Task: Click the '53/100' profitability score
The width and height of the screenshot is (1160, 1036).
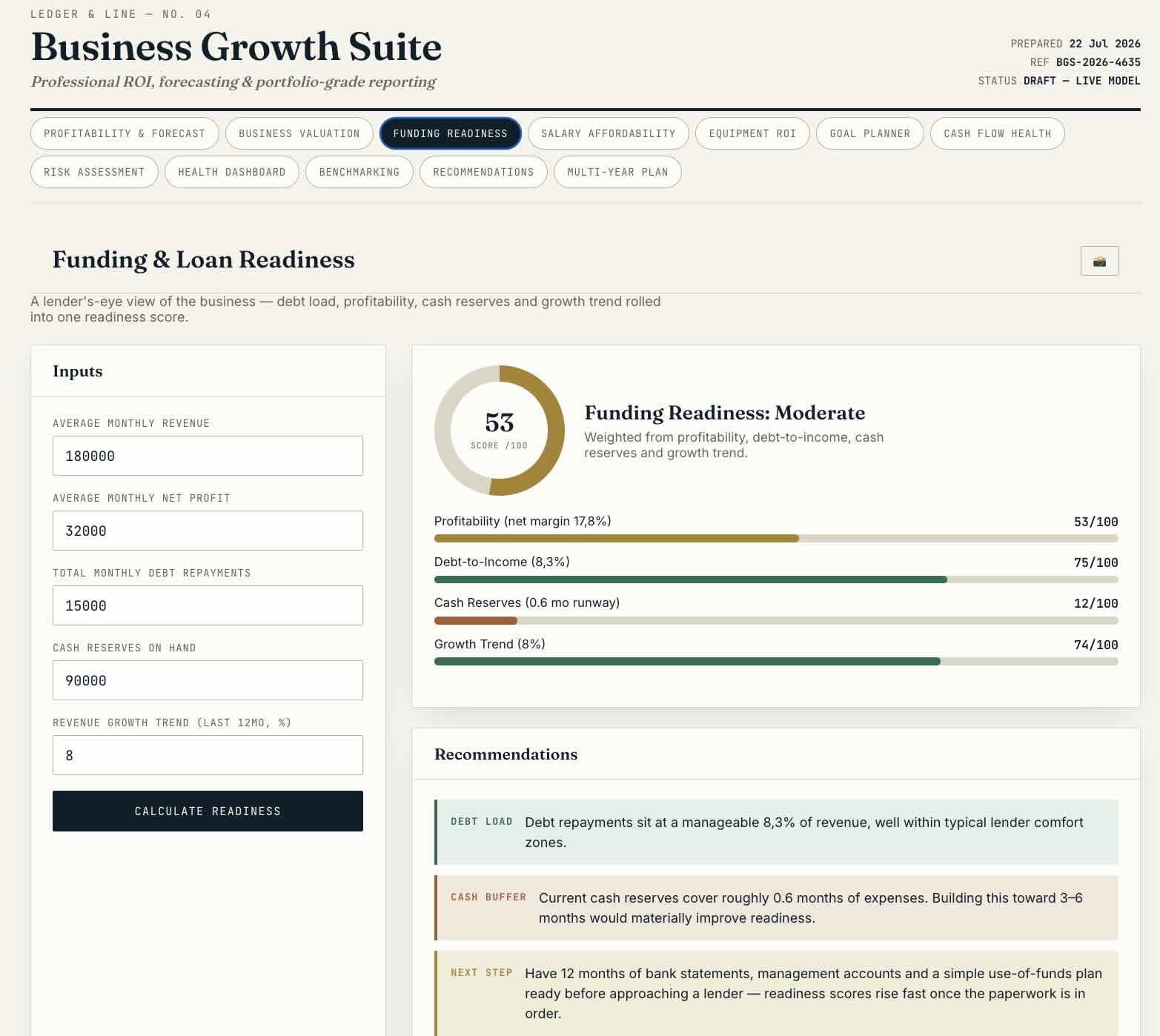Action: click(x=1096, y=522)
